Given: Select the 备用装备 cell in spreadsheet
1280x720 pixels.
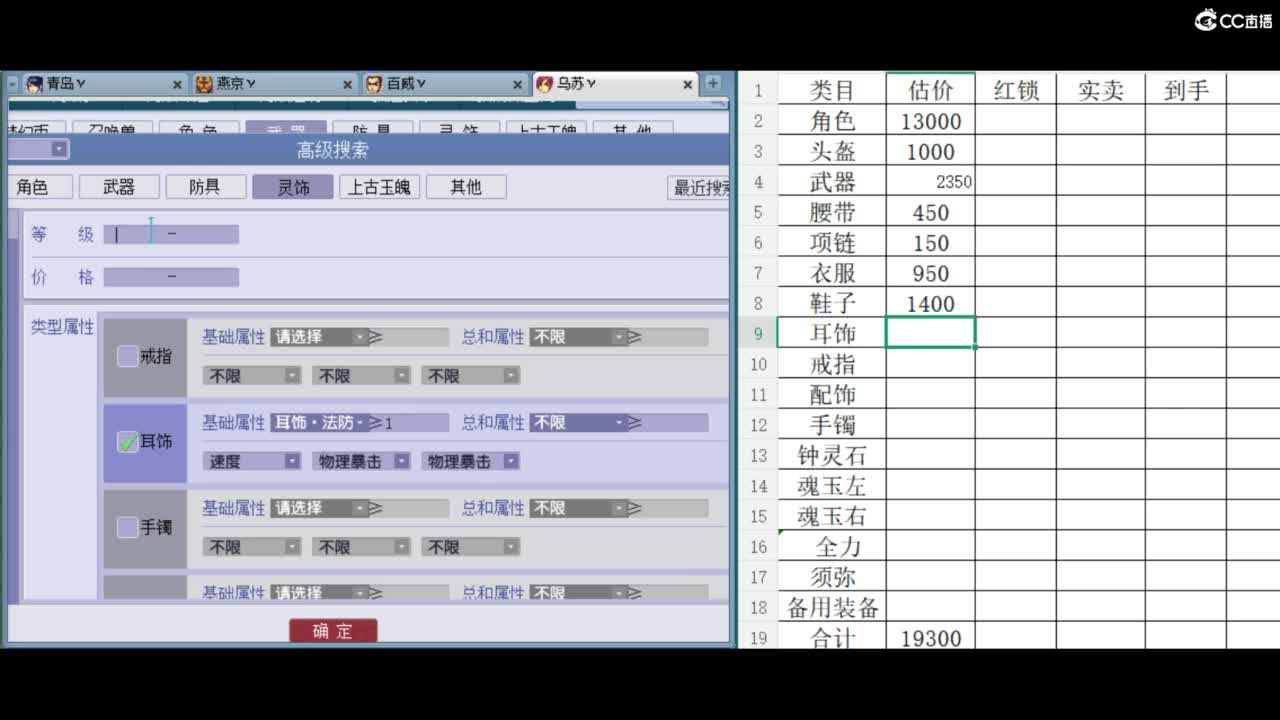Looking at the screenshot, I should point(832,607).
